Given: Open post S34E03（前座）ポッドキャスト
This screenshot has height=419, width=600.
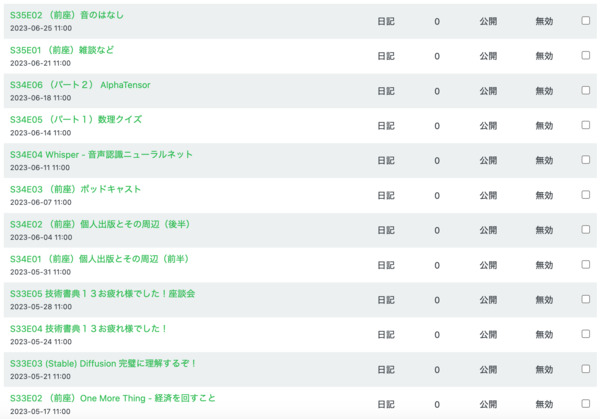Looking at the screenshot, I should click(x=75, y=189).
